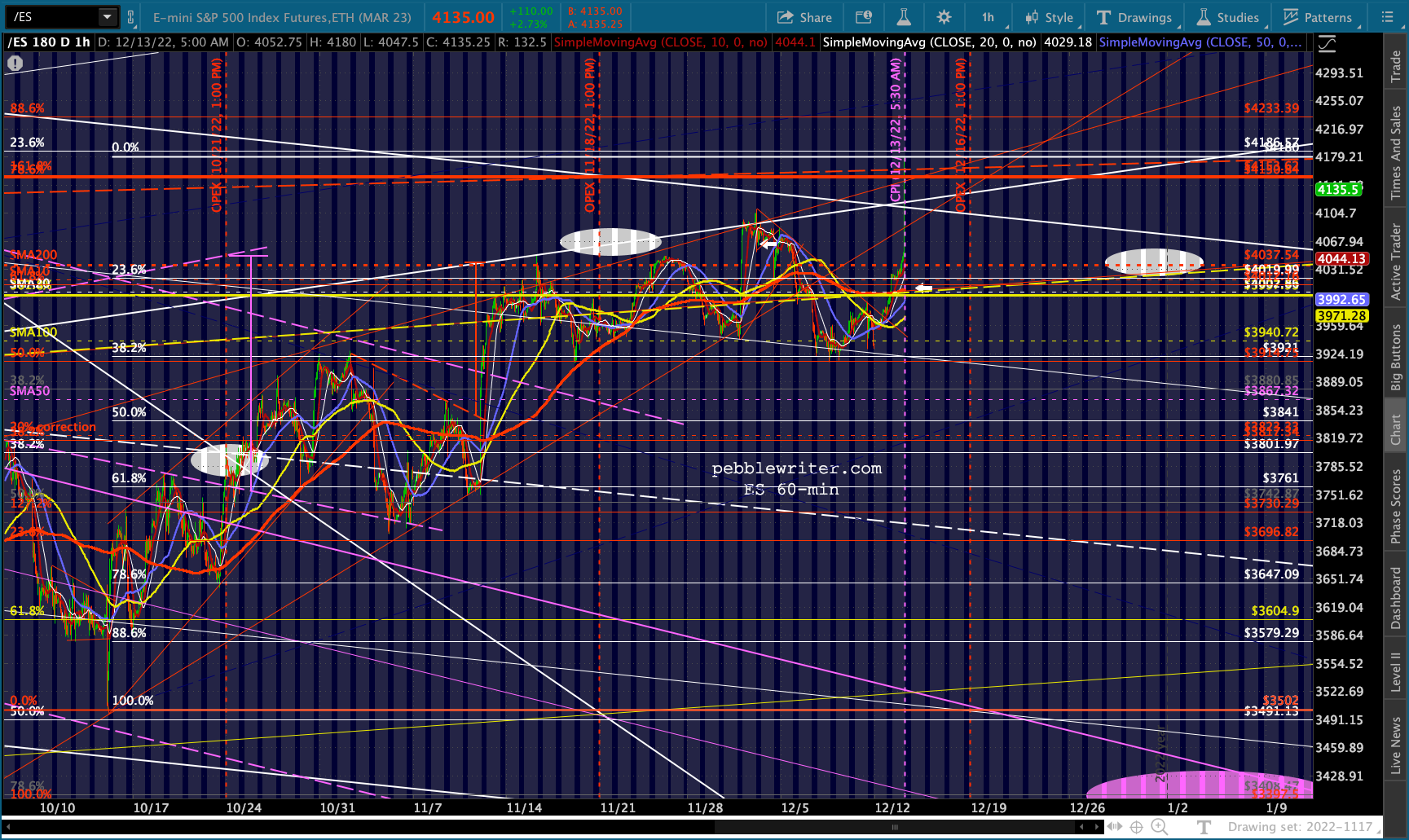Open chart settings gear icon

(944, 17)
